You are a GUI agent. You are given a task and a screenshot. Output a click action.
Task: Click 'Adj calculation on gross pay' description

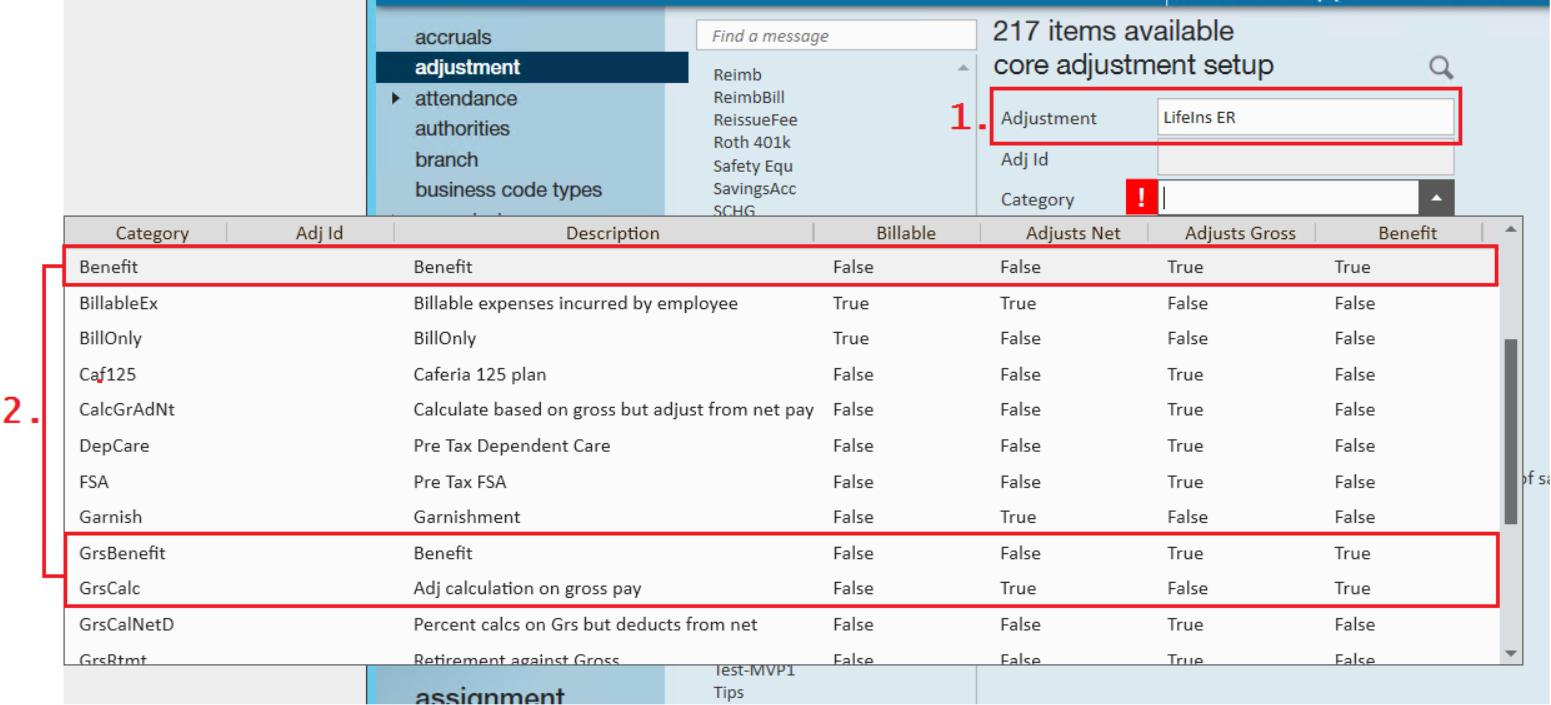tap(527, 588)
